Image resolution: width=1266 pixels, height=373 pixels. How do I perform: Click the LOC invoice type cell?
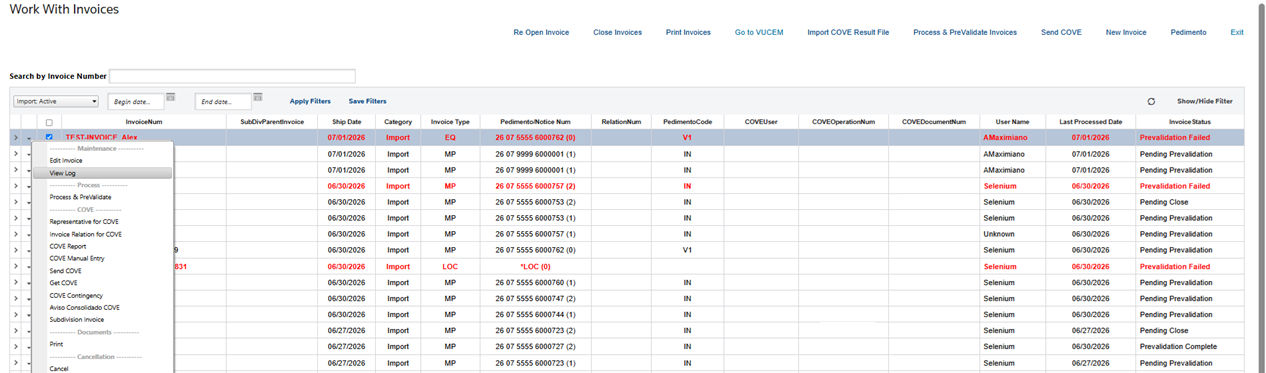tap(450, 266)
